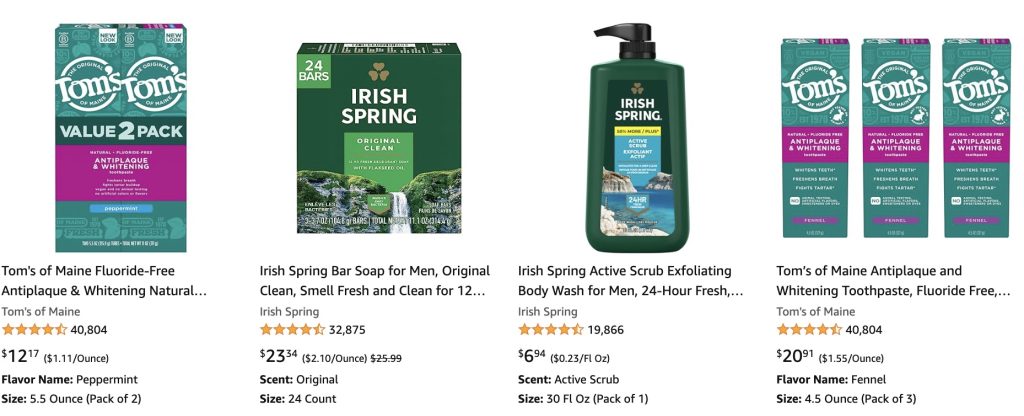Open 32,875 reviews for bar soap
This screenshot has width=1024, height=416.
(347, 329)
